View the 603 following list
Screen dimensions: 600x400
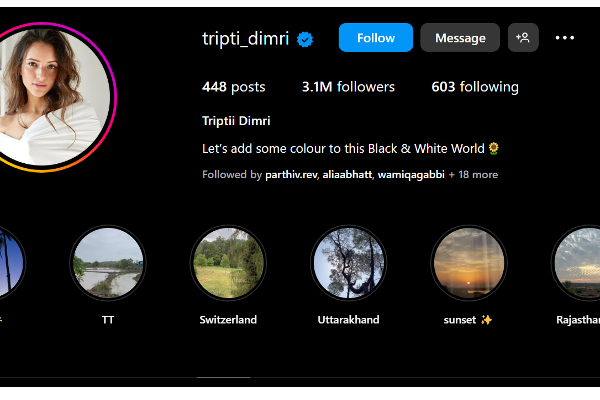click(475, 87)
